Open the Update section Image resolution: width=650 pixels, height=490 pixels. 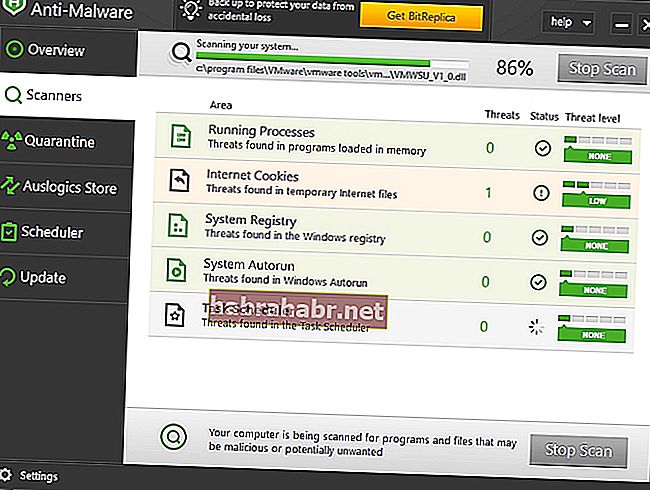click(x=63, y=278)
